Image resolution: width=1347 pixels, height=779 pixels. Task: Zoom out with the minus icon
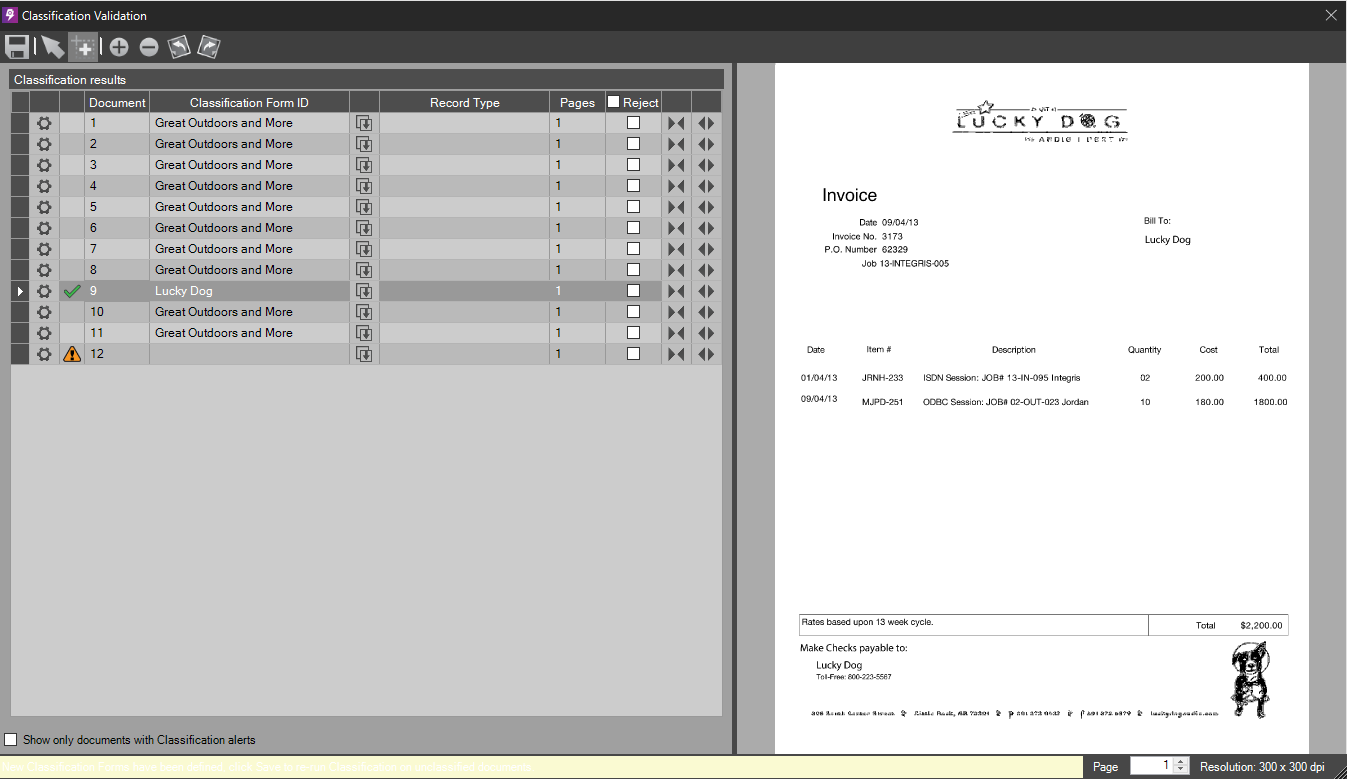149,47
